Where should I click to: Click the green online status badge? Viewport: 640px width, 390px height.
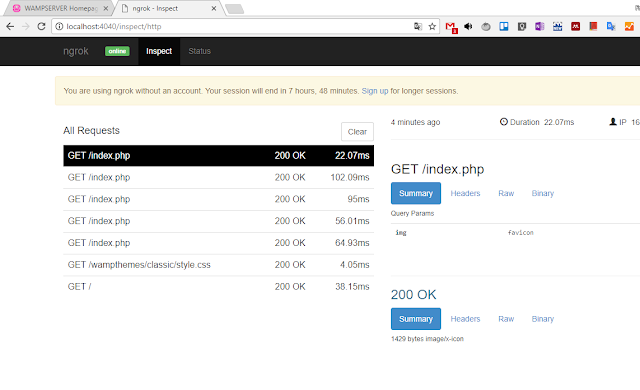117,51
